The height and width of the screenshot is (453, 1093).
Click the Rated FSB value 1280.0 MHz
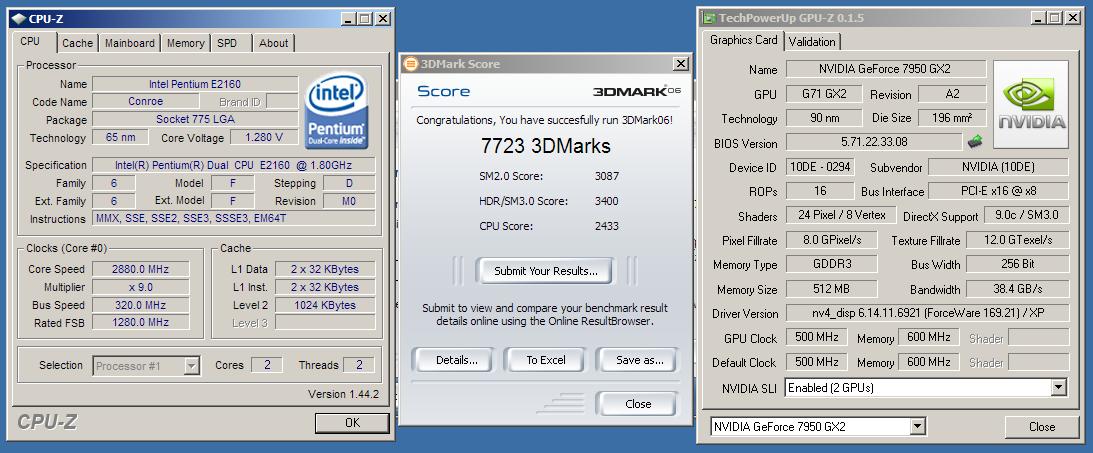(141, 323)
